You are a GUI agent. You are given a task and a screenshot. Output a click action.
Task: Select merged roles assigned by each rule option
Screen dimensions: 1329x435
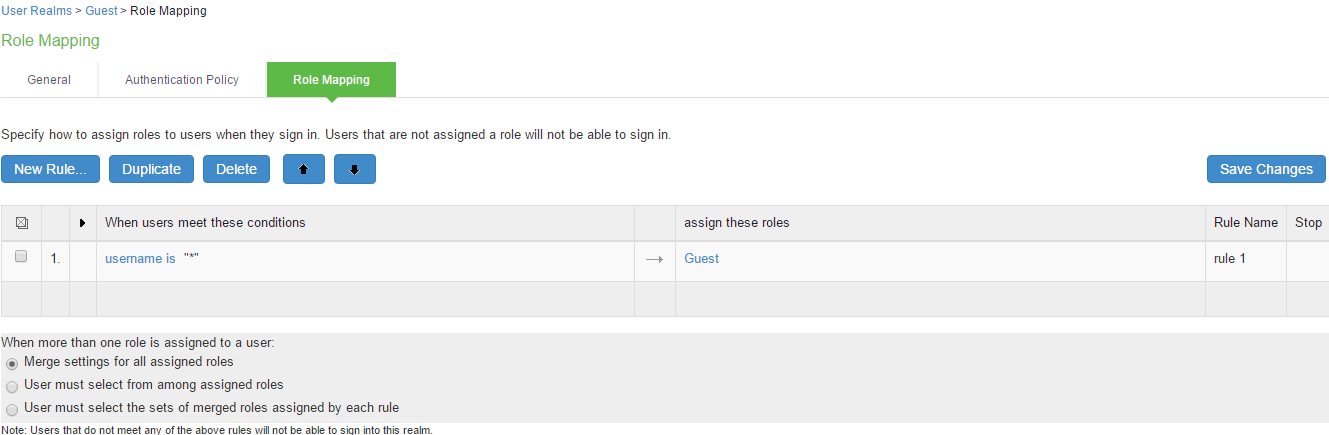pos(12,408)
